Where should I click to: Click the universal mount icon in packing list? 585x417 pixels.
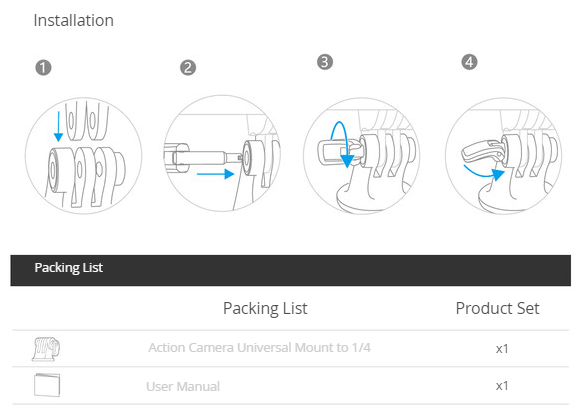tap(46, 349)
